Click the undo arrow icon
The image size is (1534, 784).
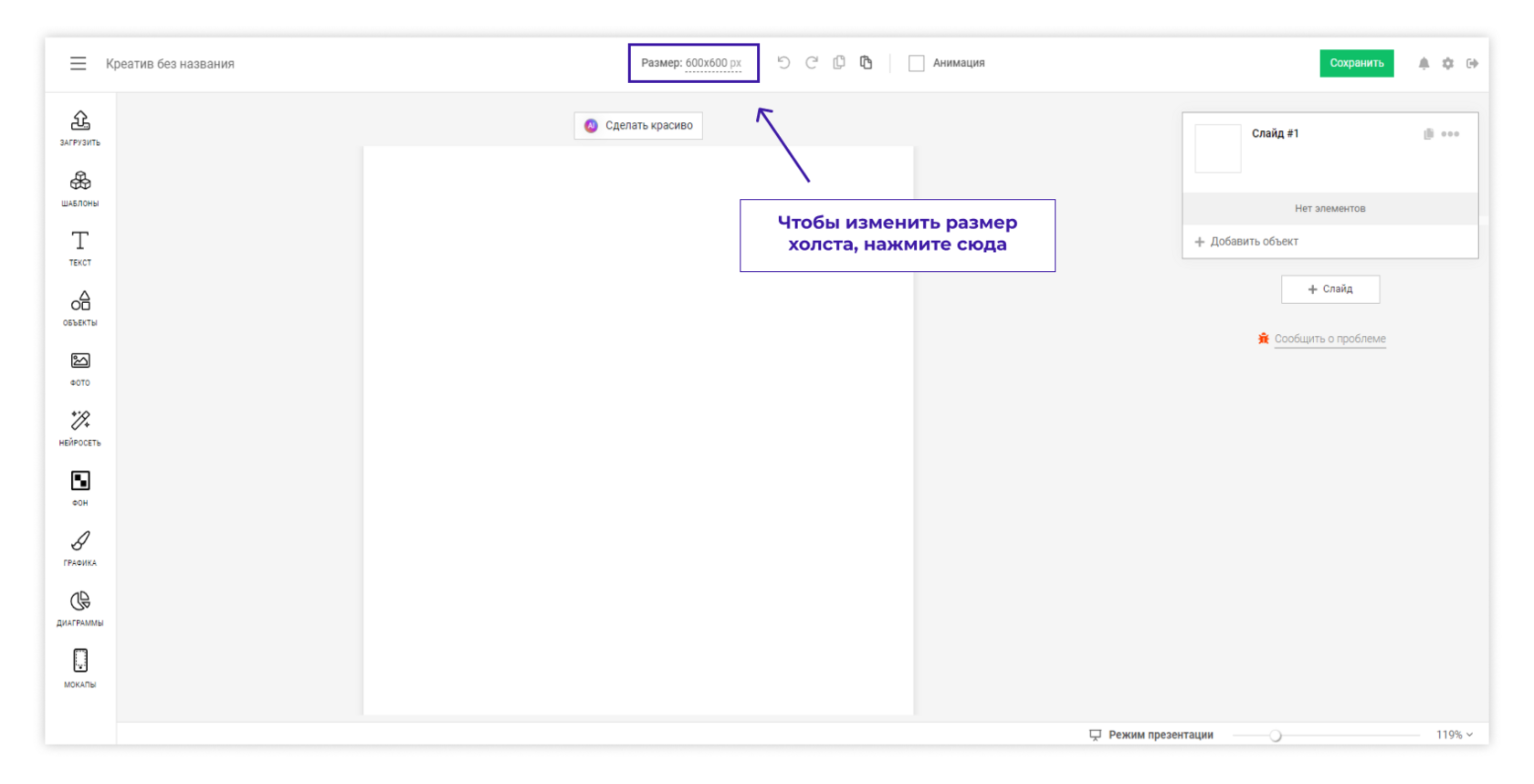tap(783, 63)
